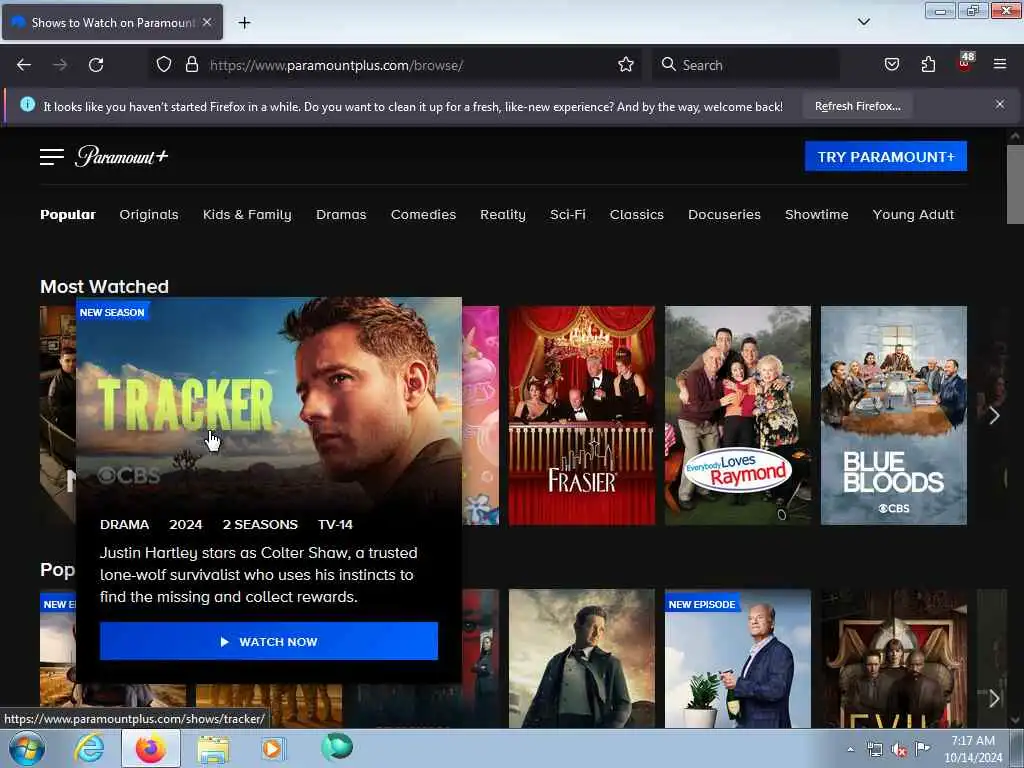Open the Sci-Fi category

[x=568, y=214]
